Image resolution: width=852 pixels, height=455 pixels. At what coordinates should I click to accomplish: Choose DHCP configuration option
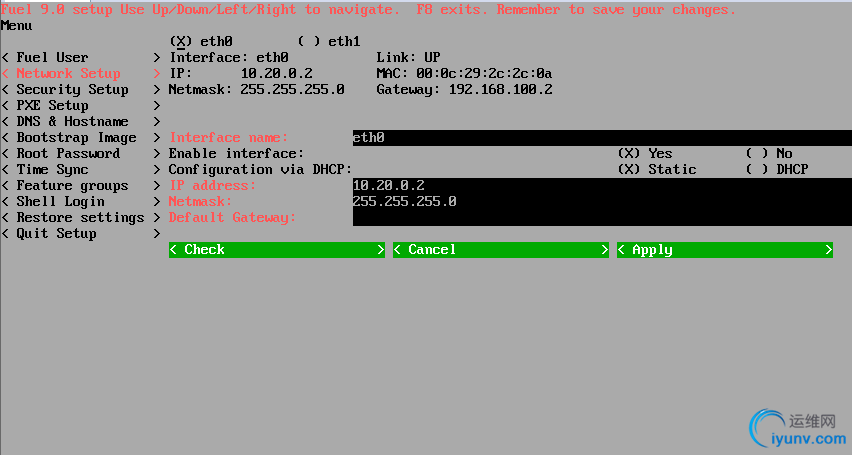[x=777, y=170]
